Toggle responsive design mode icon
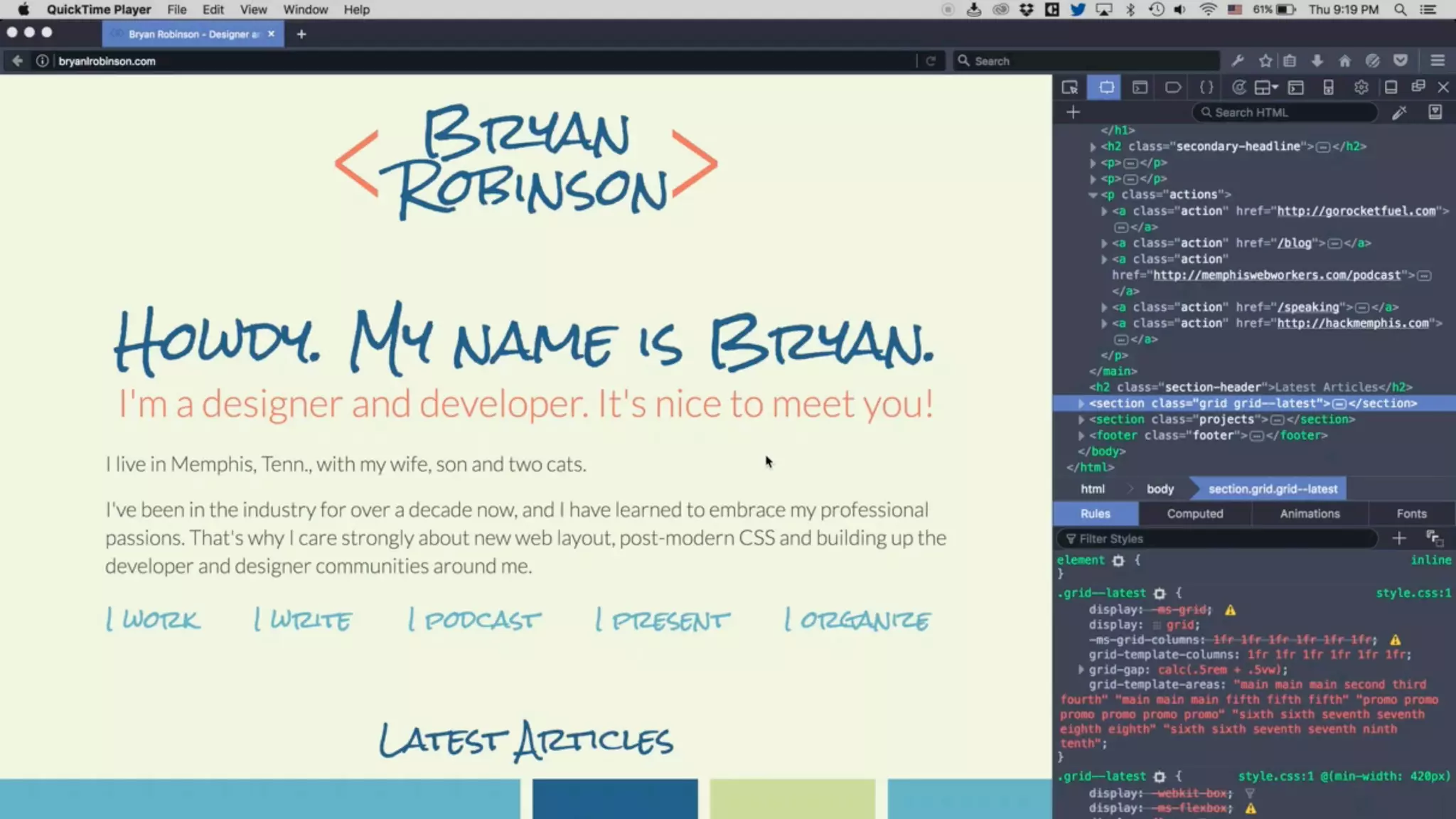The width and height of the screenshot is (1456, 819). click(1328, 87)
